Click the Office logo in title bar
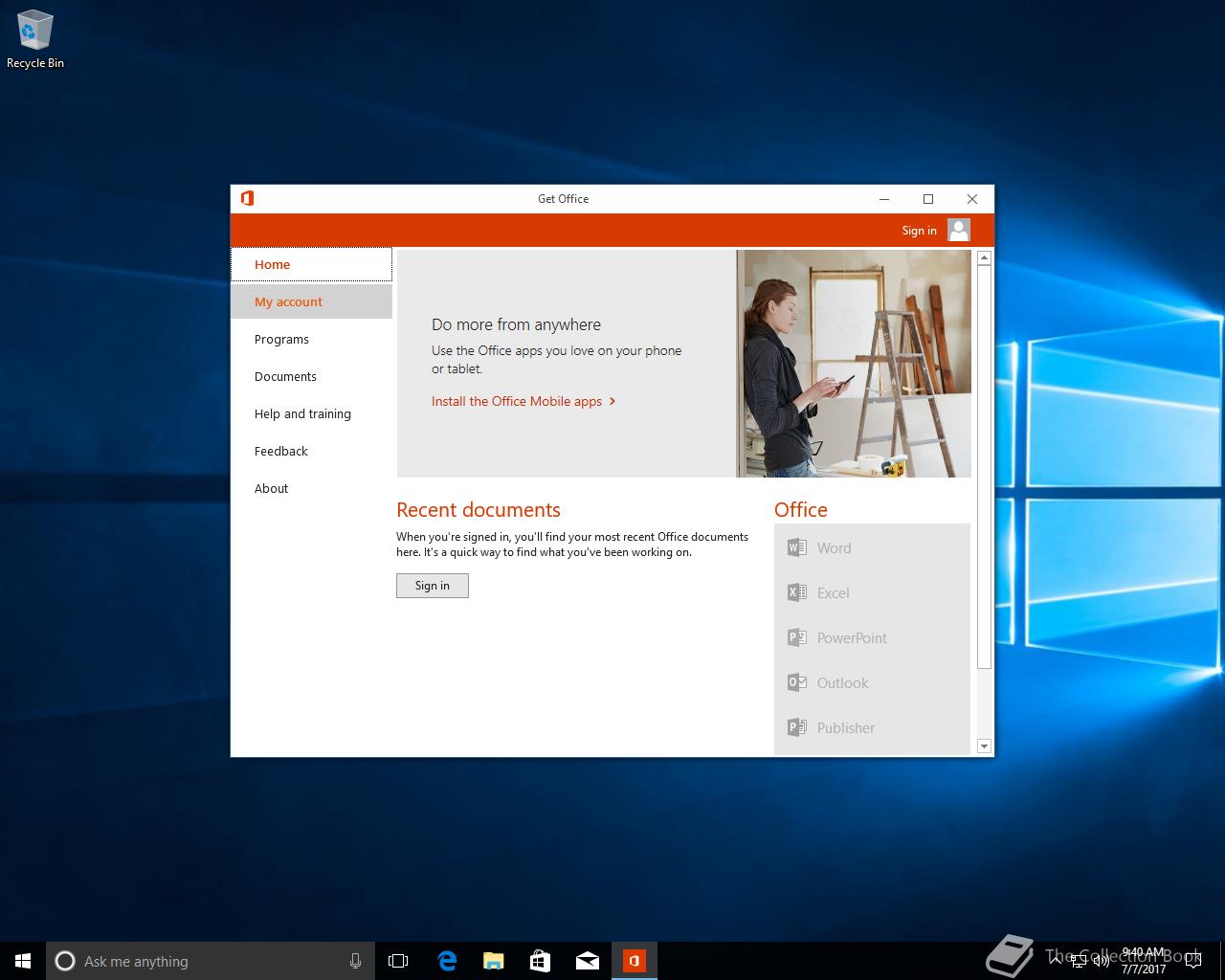 click(247, 198)
